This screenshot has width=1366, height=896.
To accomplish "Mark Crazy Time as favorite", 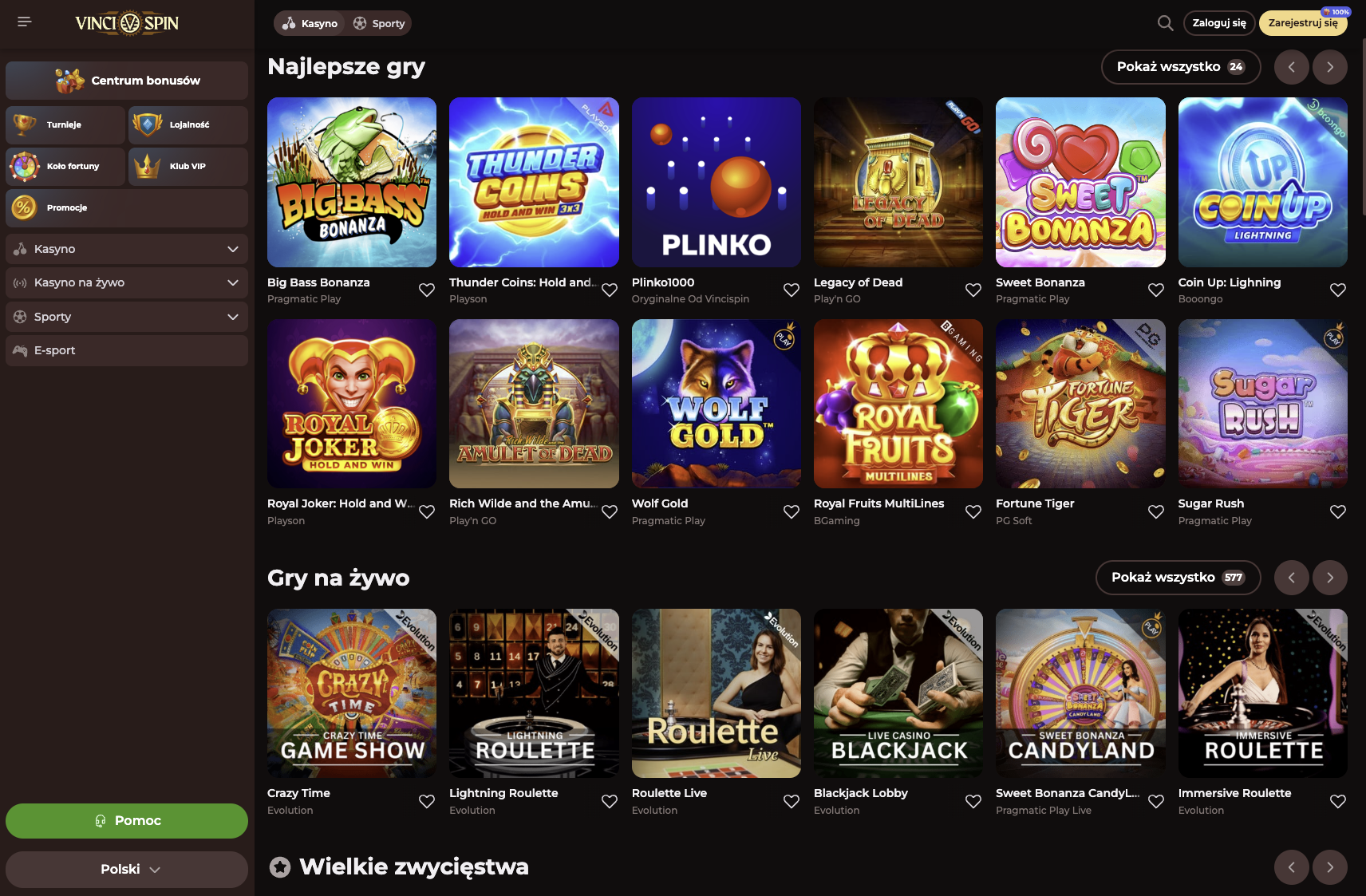I will 427,802.
